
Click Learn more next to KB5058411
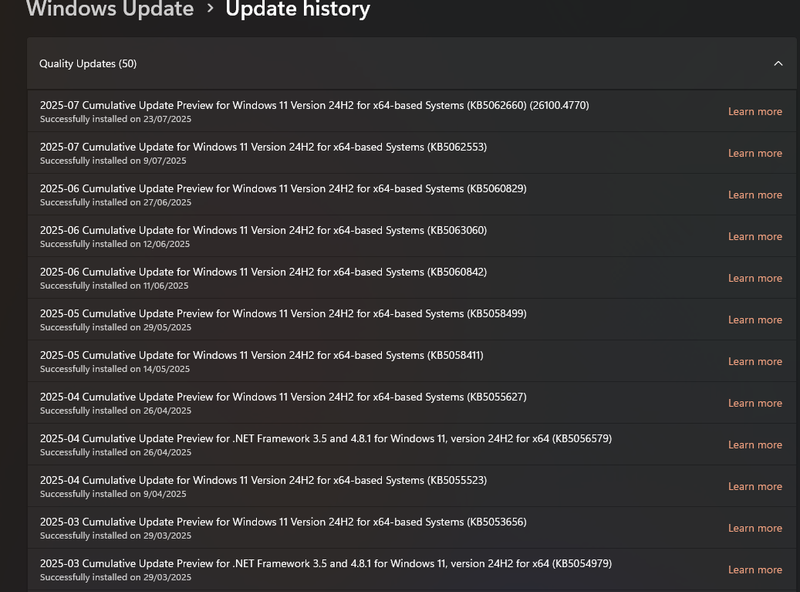(x=755, y=362)
